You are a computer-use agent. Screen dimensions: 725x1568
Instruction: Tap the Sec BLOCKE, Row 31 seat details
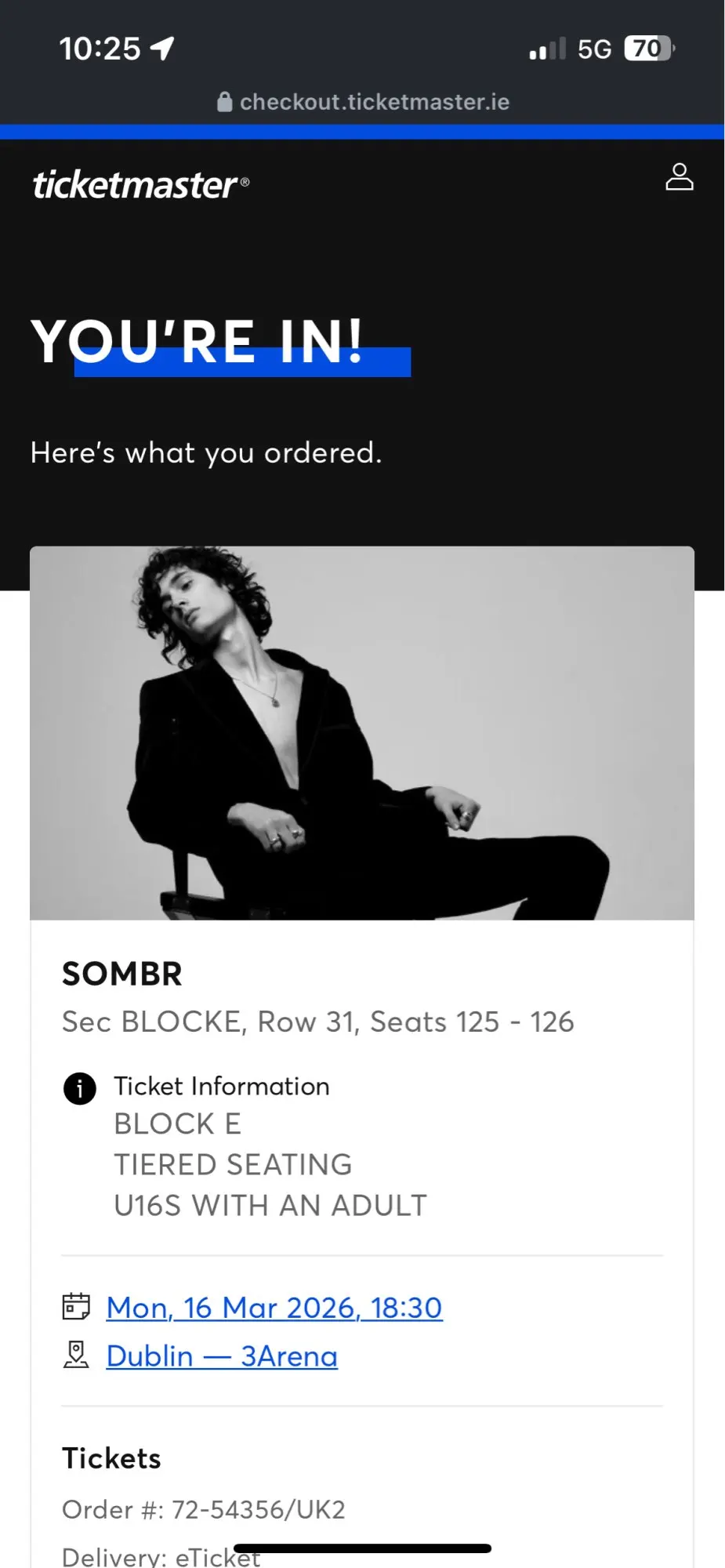point(317,1022)
